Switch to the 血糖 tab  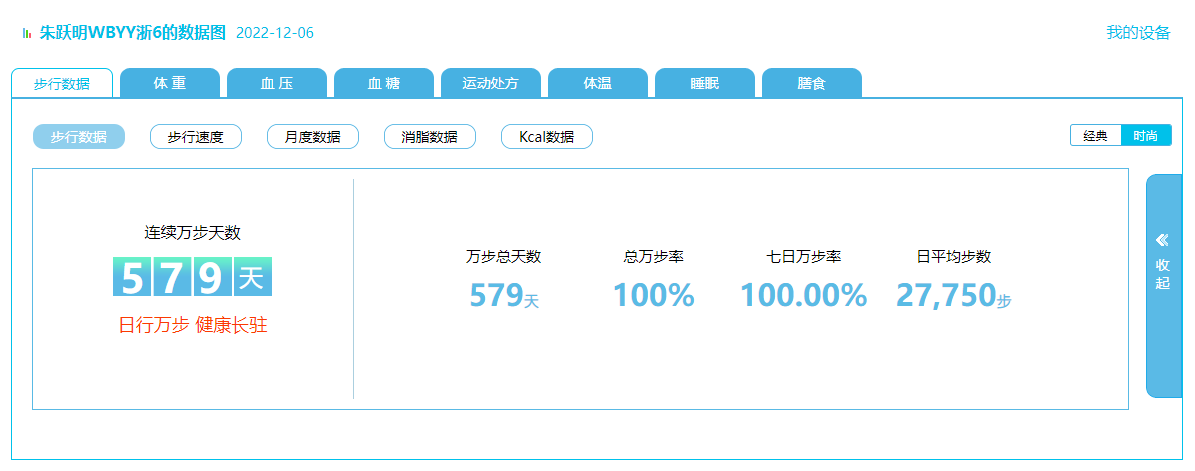pos(383,83)
